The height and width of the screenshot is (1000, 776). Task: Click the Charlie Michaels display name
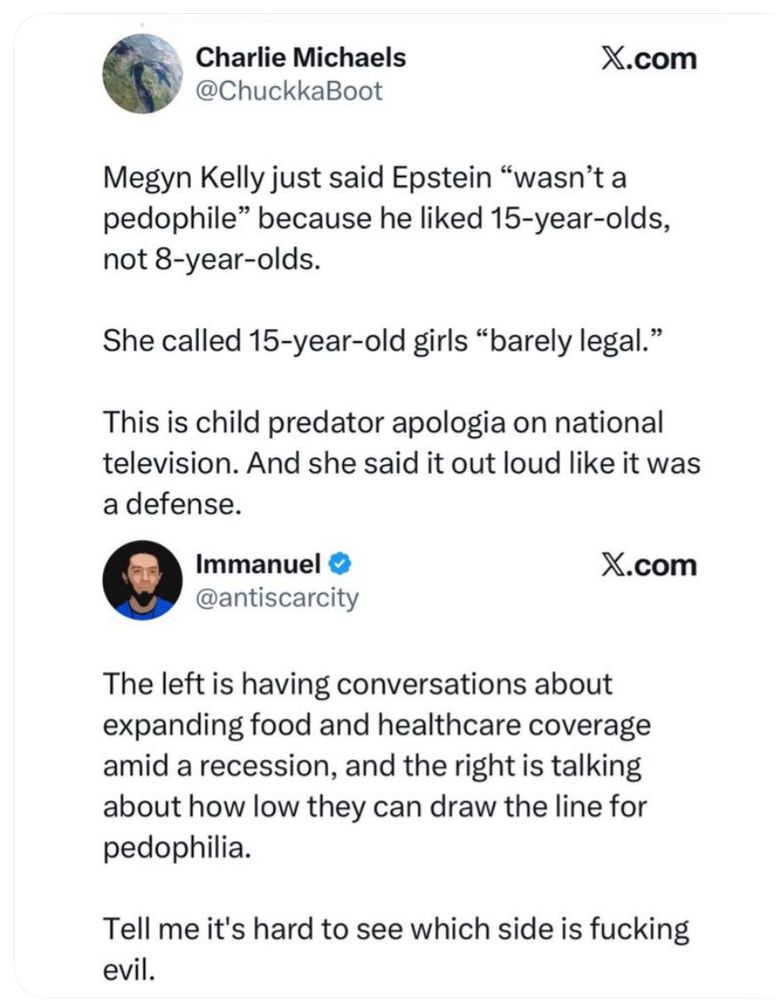[300, 57]
